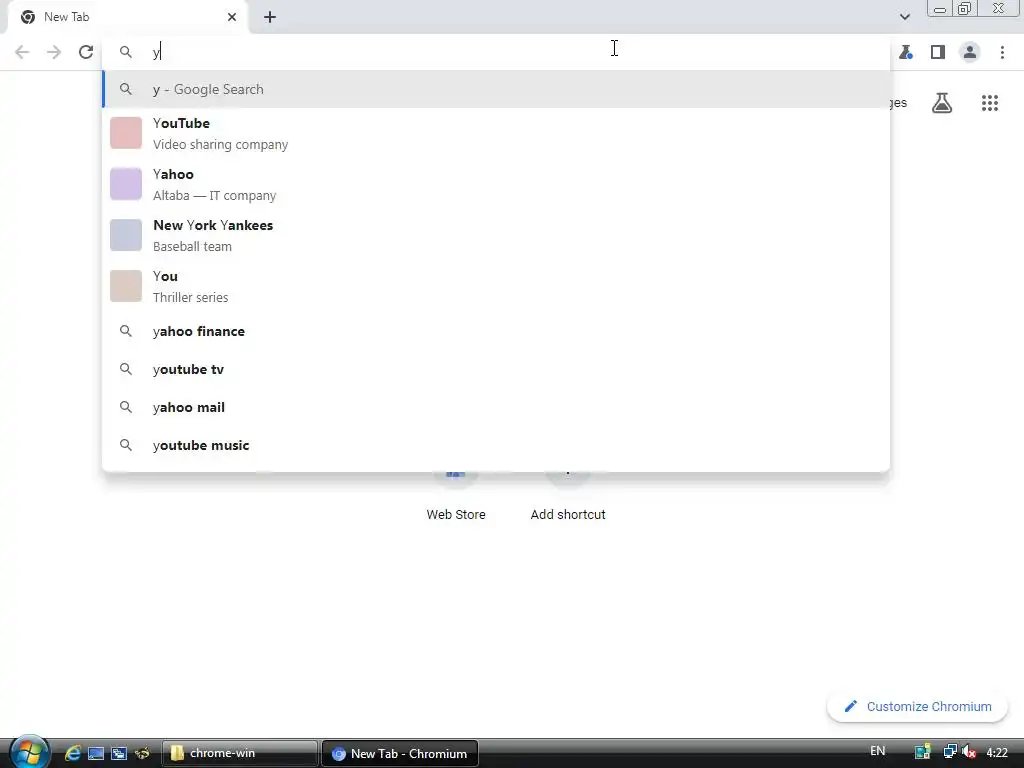
Task: Choose the New York Yankees suggestion
Action: point(496,235)
